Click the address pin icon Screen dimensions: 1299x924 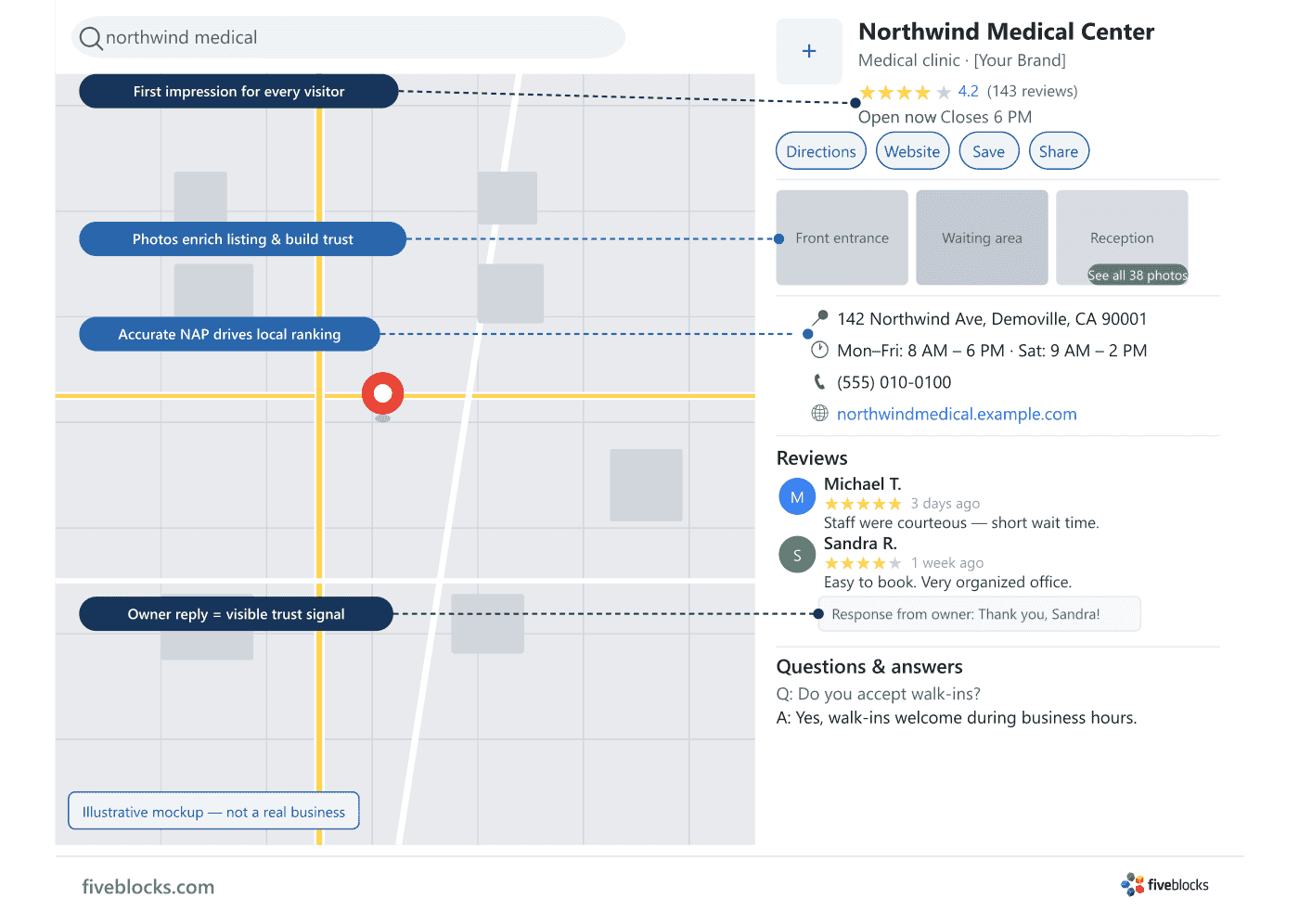(820, 318)
